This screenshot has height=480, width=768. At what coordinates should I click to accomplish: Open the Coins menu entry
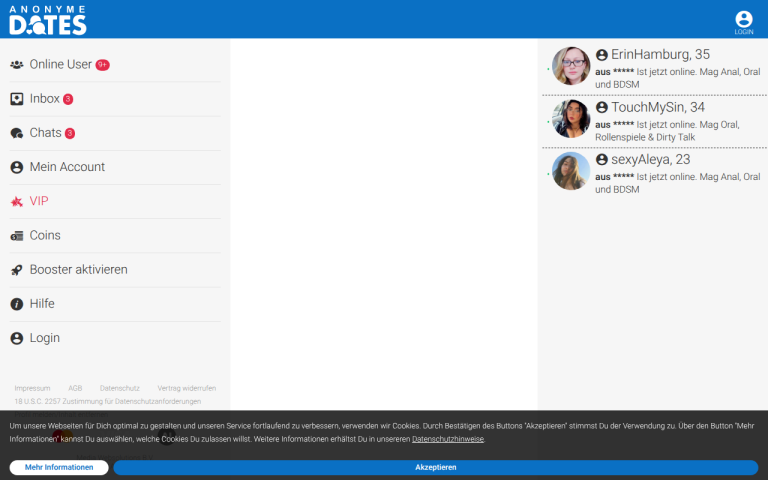tap(115, 236)
